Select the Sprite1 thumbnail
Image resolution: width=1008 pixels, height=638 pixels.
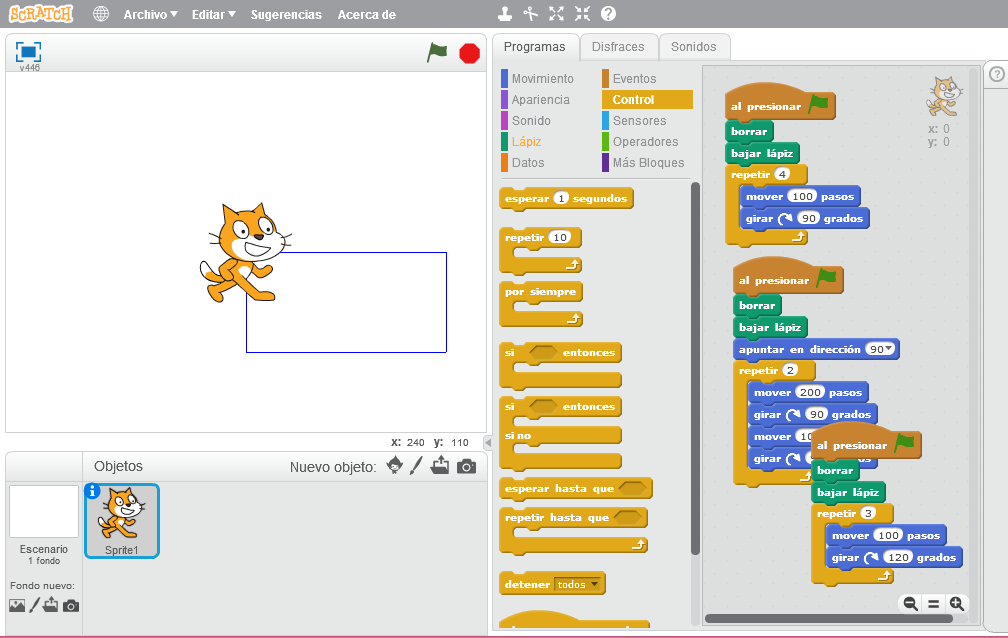(122, 521)
